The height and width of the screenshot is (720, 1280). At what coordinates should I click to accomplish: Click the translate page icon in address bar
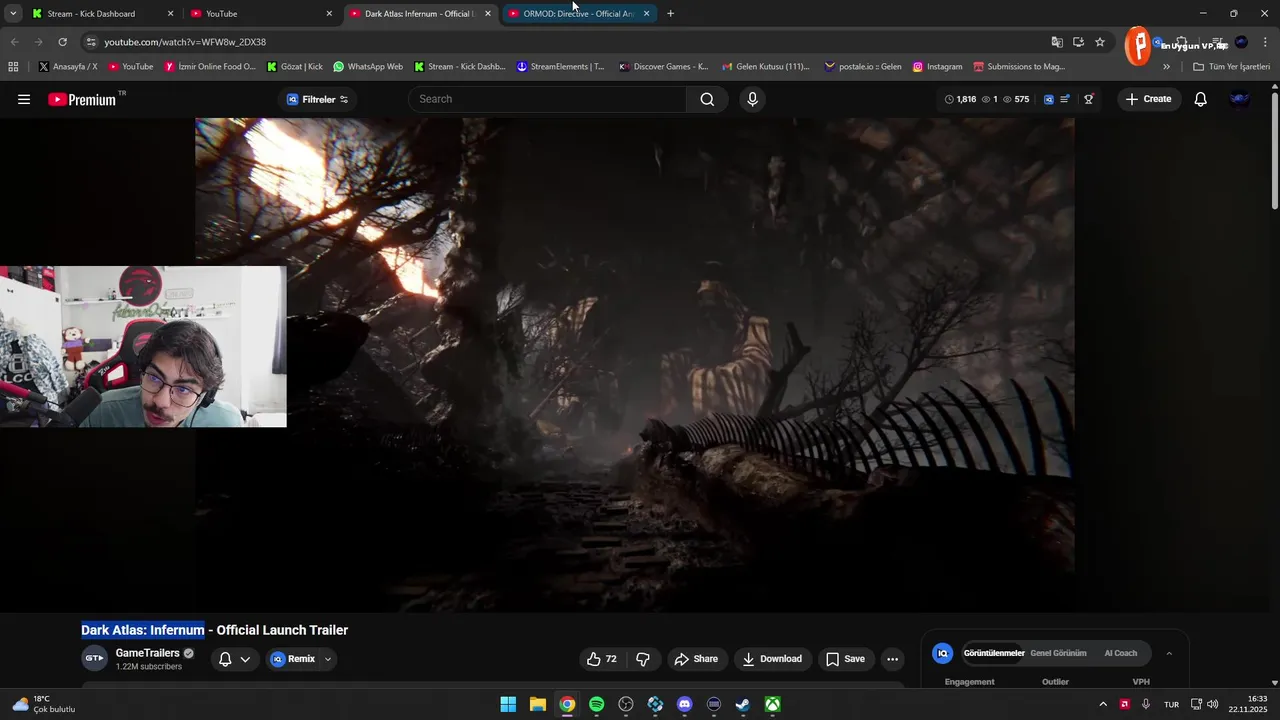coord(1057,42)
